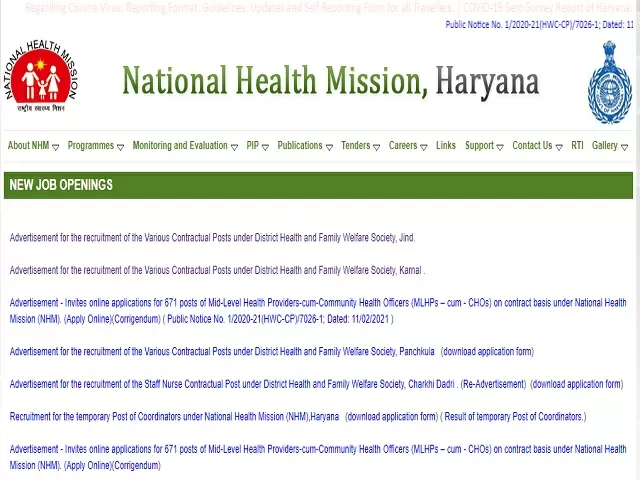Open the Gallery menu

pyautogui.click(x=604, y=146)
